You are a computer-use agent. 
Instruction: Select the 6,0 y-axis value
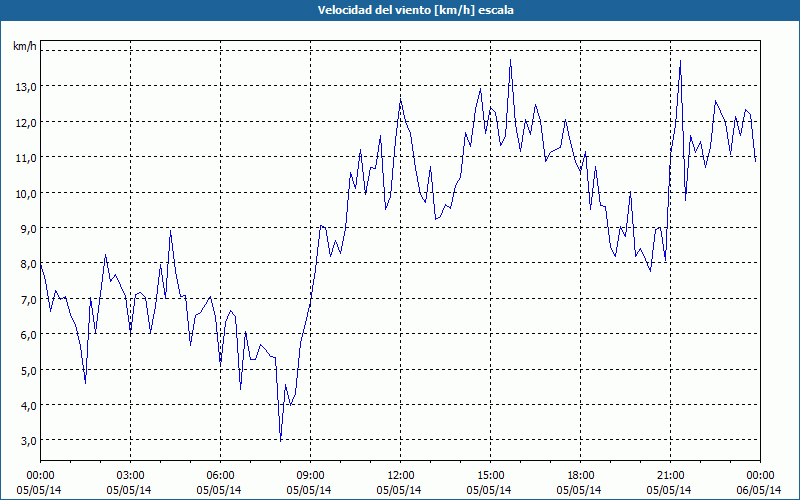click(28, 335)
